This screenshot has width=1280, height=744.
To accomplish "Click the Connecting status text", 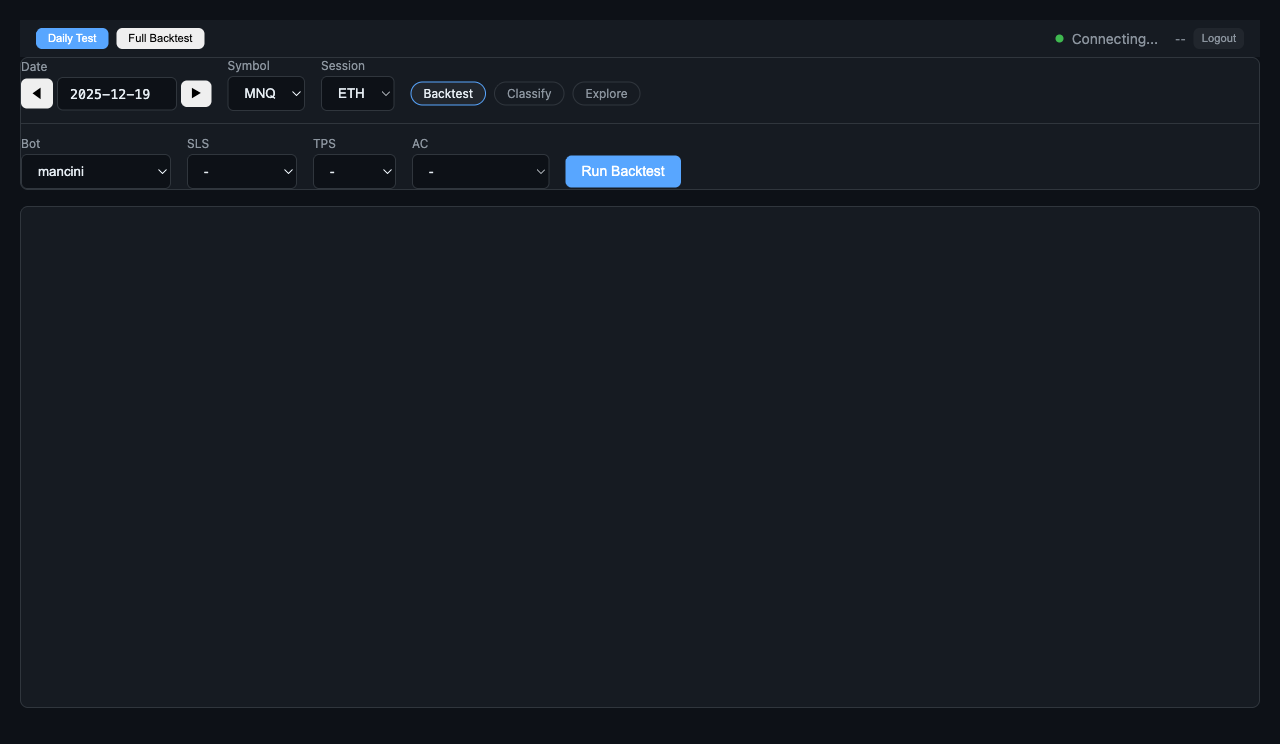I will click(1113, 39).
